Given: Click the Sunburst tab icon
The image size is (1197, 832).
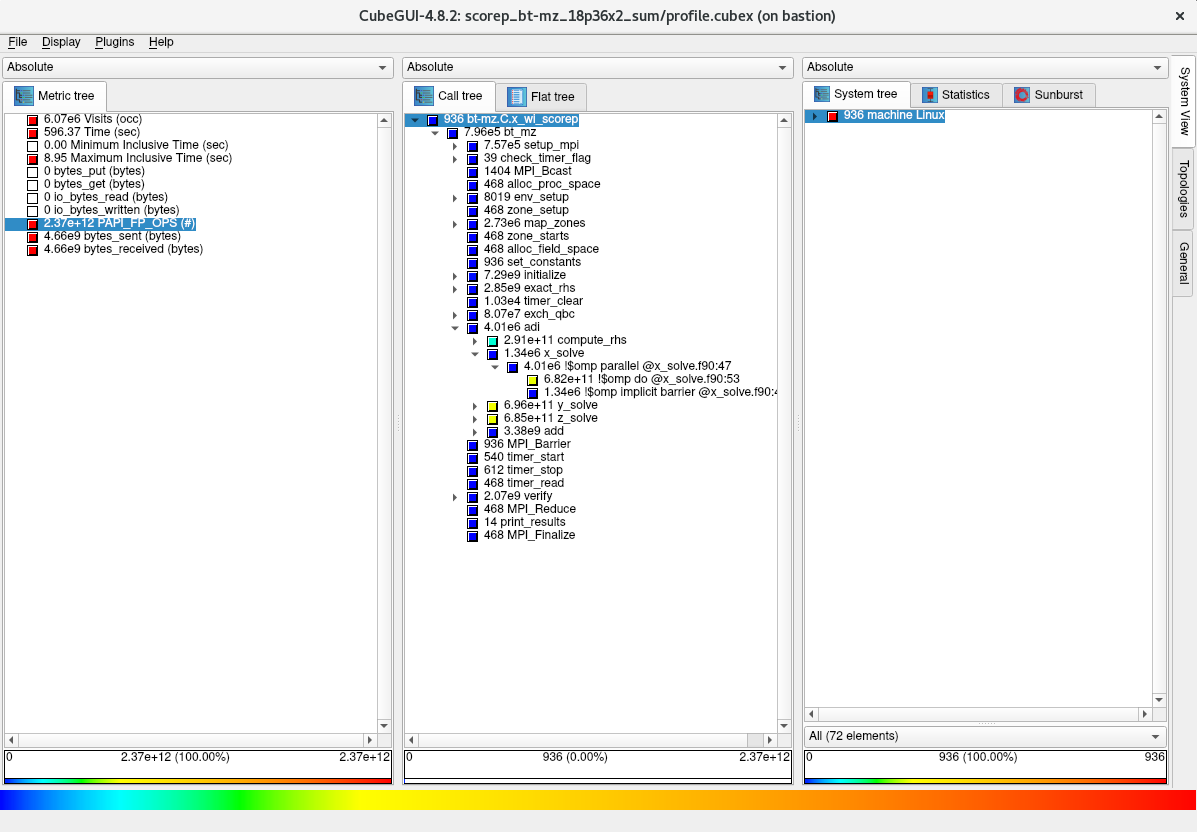Looking at the screenshot, I should (x=1022, y=95).
